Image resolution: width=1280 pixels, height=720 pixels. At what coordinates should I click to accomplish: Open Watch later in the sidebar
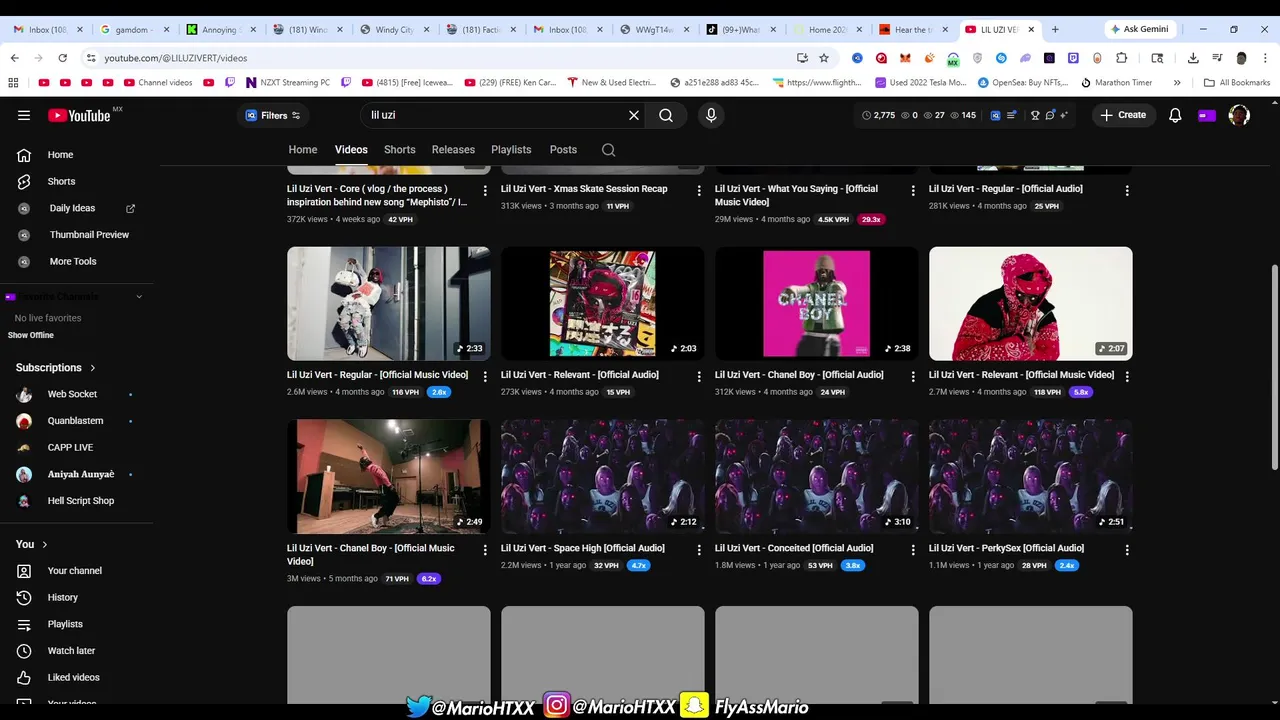(x=77, y=651)
